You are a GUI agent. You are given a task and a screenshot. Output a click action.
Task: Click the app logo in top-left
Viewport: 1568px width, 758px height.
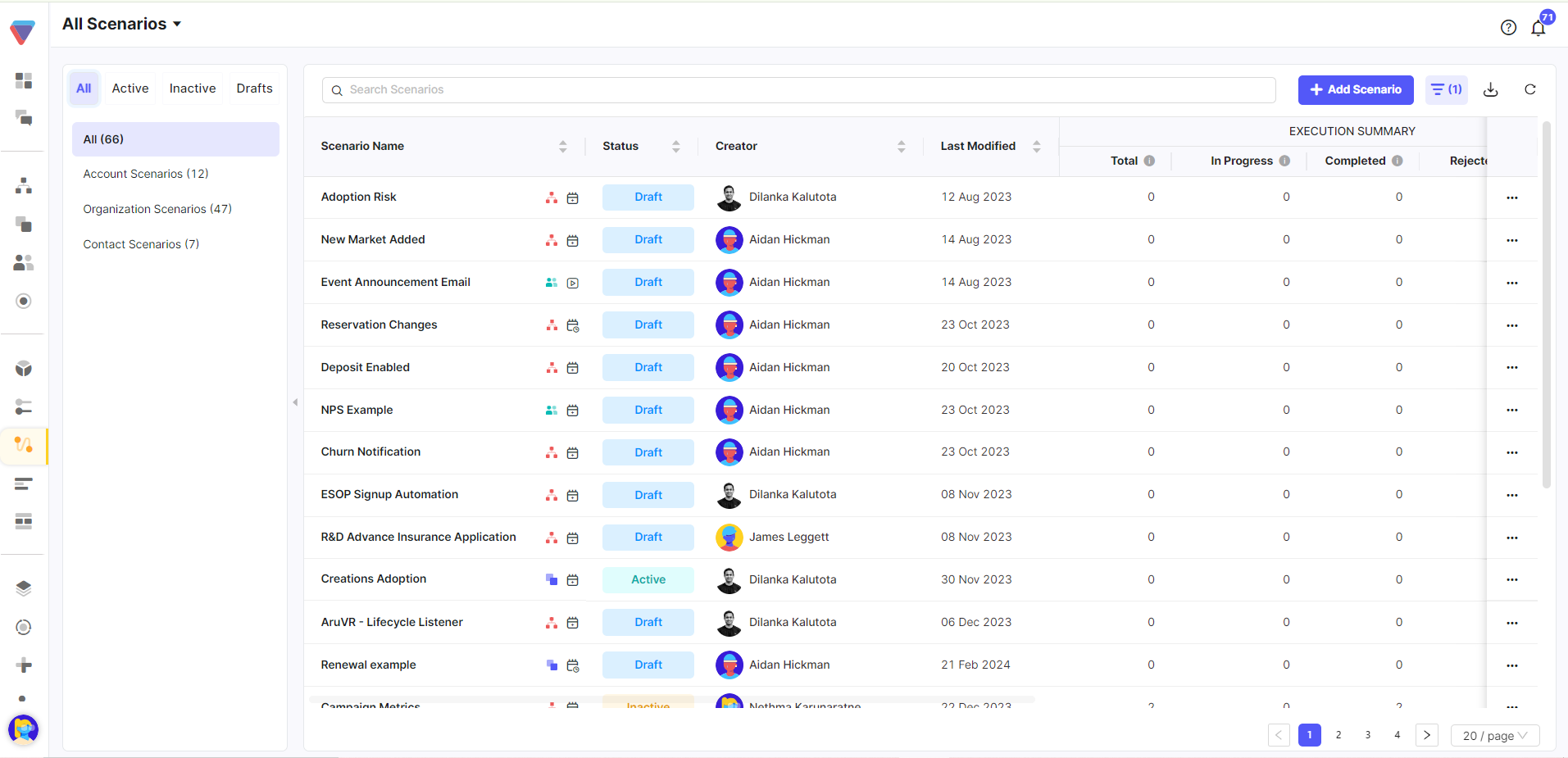coord(22,32)
